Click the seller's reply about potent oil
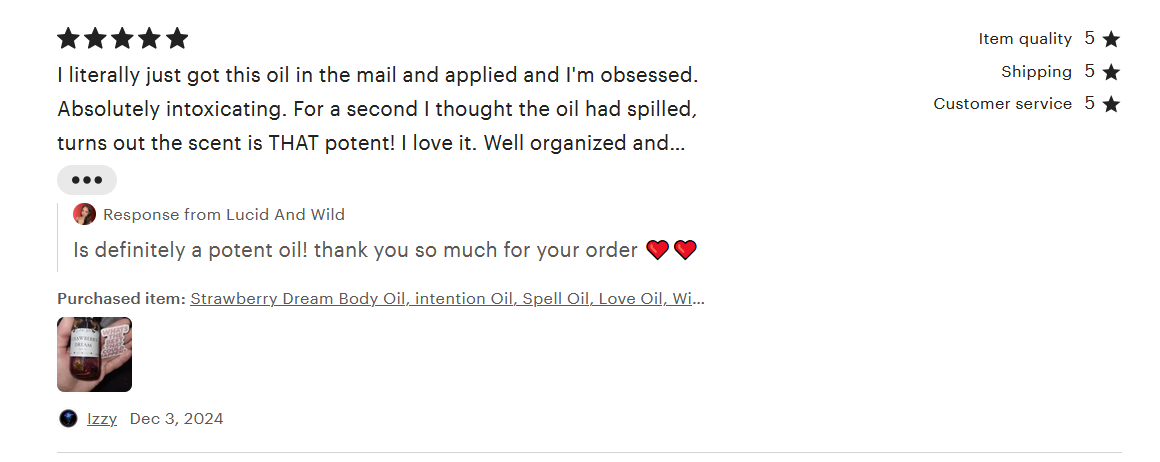The height and width of the screenshot is (462, 1160). [355, 250]
